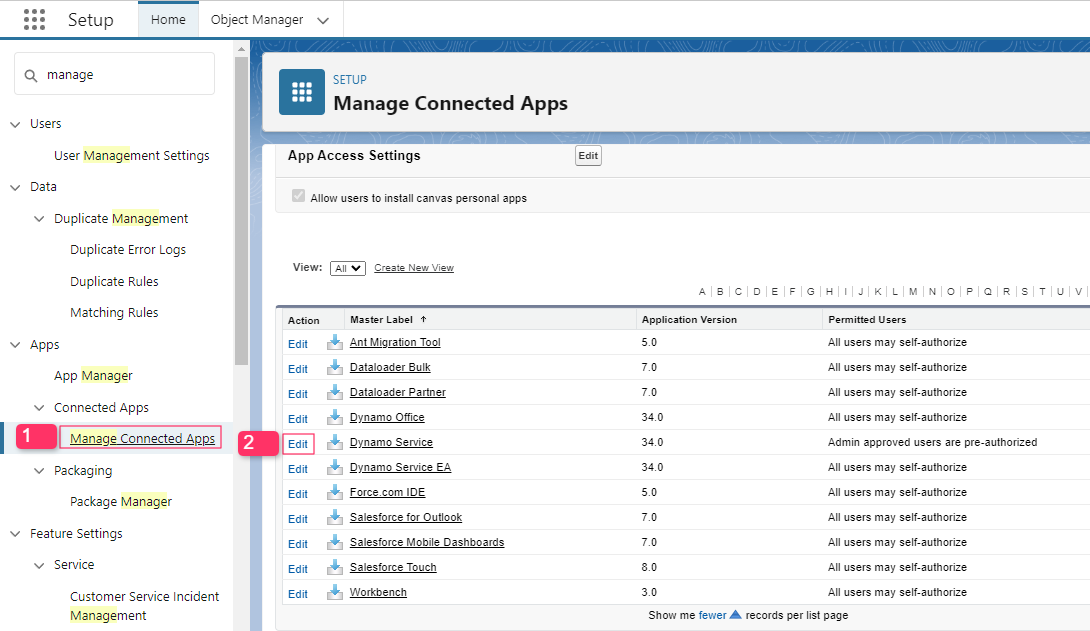This screenshot has width=1090, height=631.
Task: Open the Object Manager tab dropdown arrow
Action: point(322,20)
